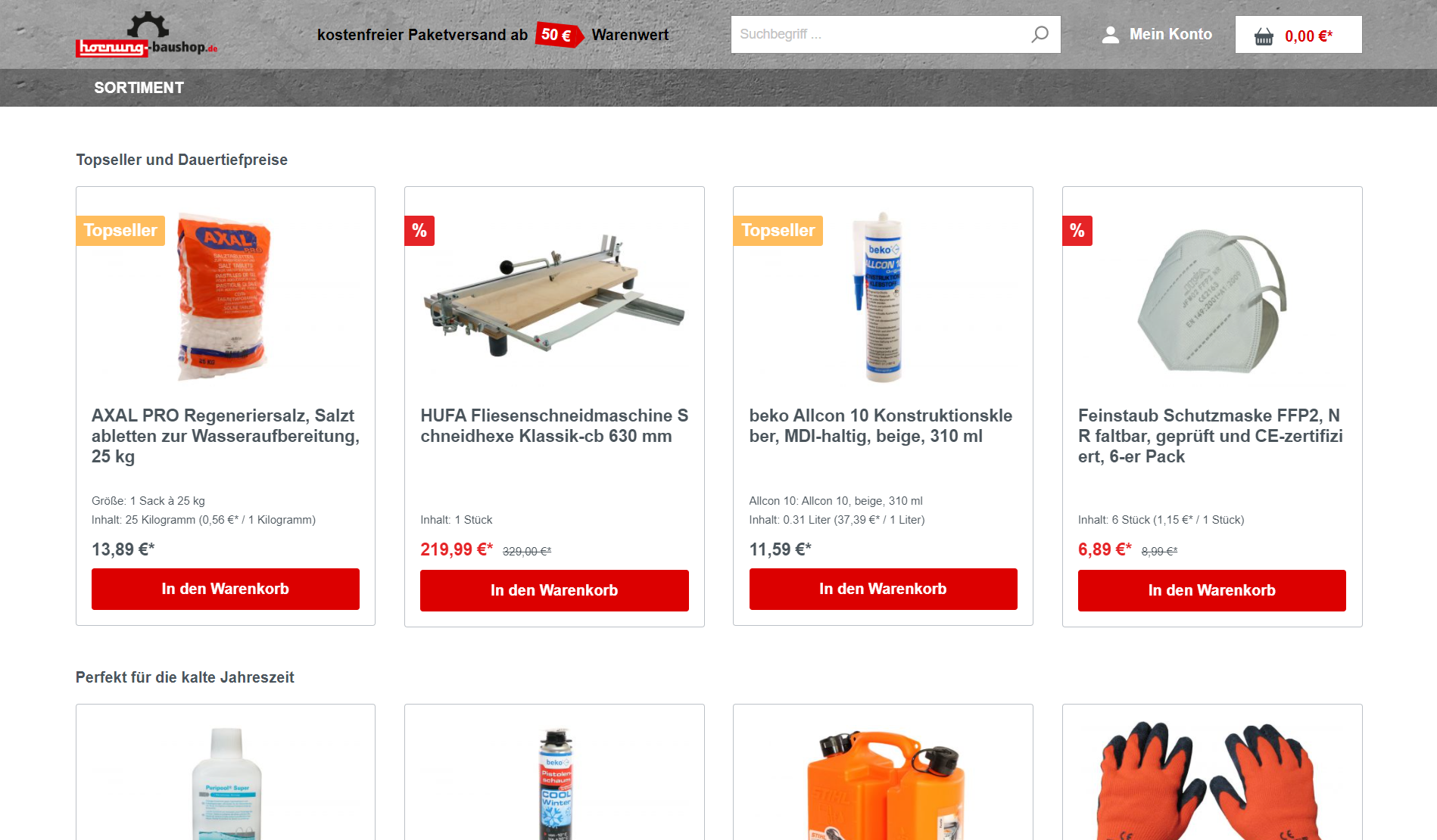Image resolution: width=1437 pixels, height=840 pixels.
Task: Open the beko Allcon 10 product title
Action: [881, 425]
